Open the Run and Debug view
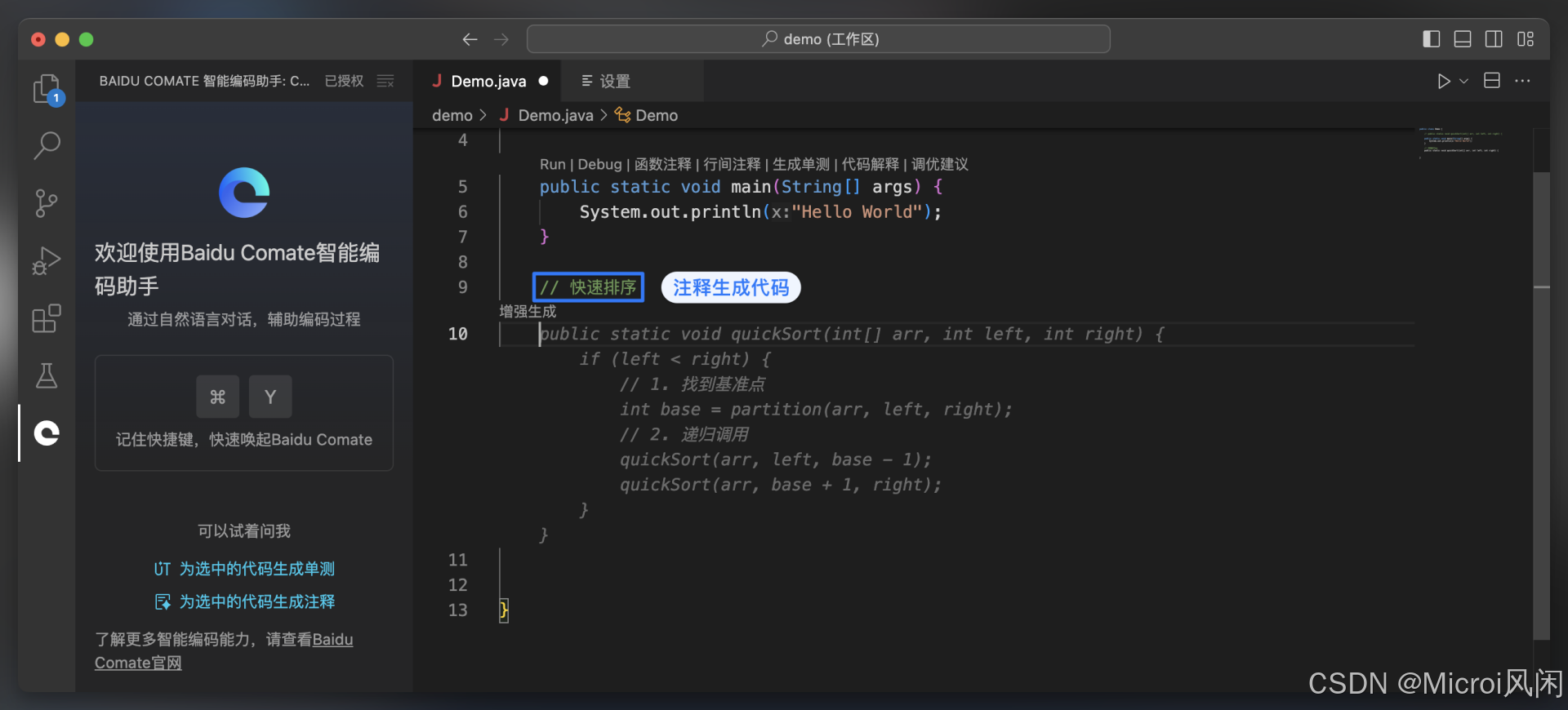The width and height of the screenshot is (1568, 710). coord(47,261)
